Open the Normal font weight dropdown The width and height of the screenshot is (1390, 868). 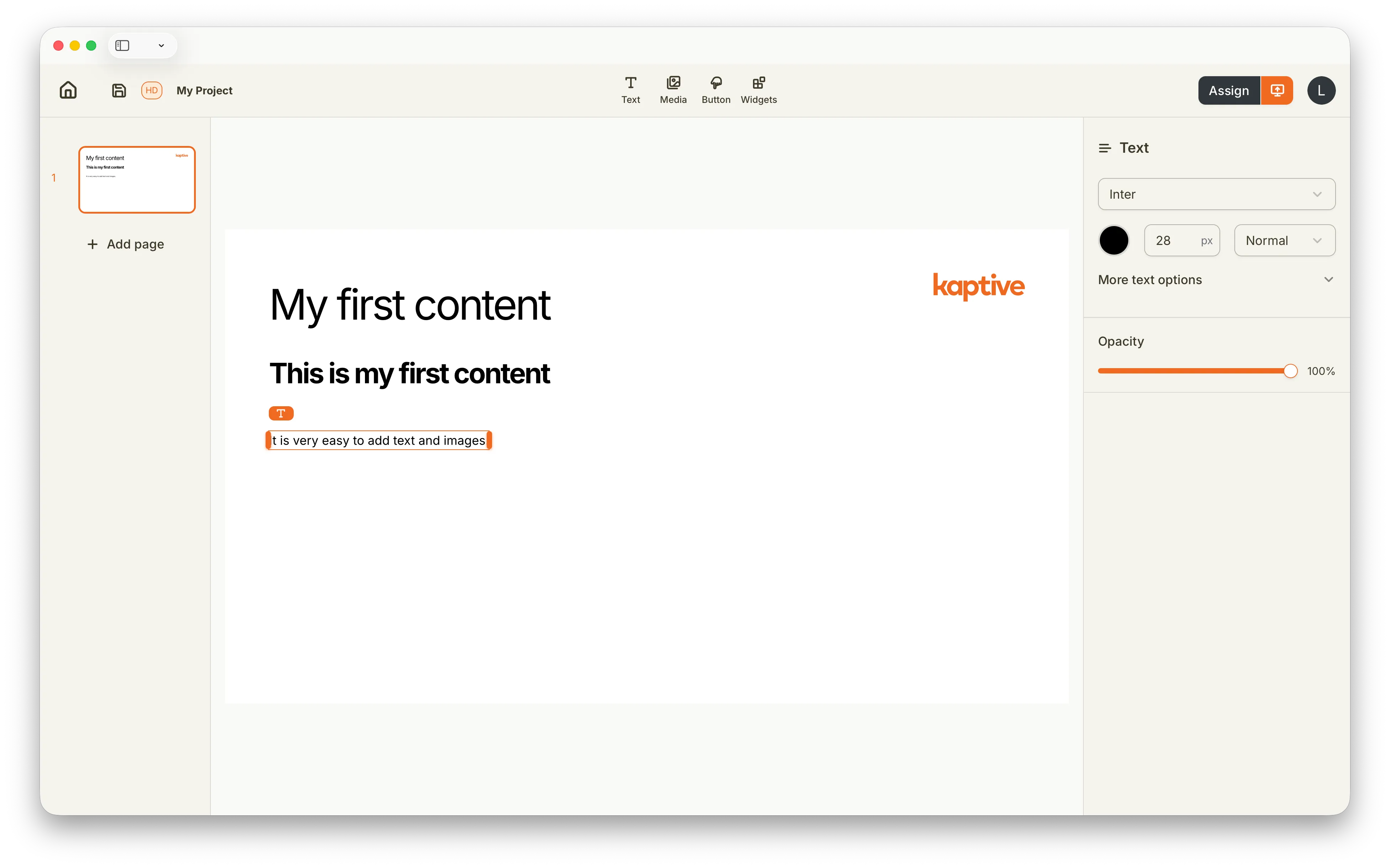pyautogui.click(x=1284, y=240)
